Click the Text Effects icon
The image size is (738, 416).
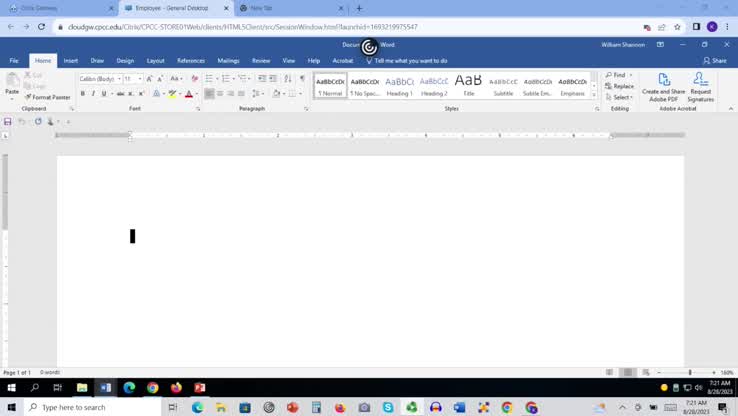pos(156,94)
